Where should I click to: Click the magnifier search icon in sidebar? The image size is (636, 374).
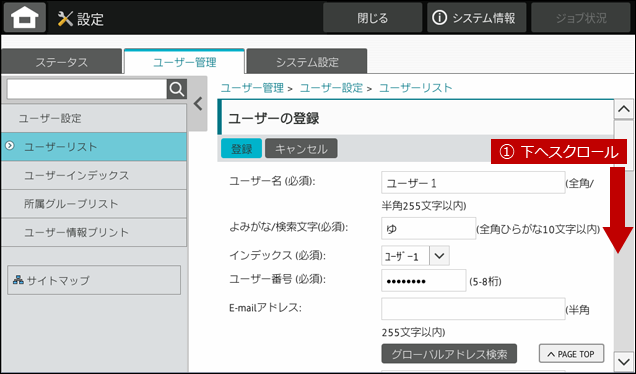click(x=177, y=89)
